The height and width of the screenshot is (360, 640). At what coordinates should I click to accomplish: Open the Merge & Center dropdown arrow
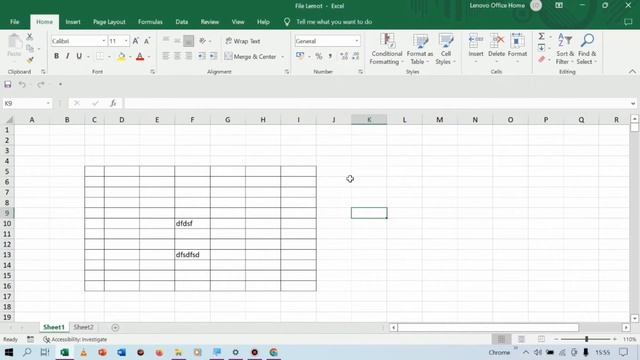click(x=282, y=56)
